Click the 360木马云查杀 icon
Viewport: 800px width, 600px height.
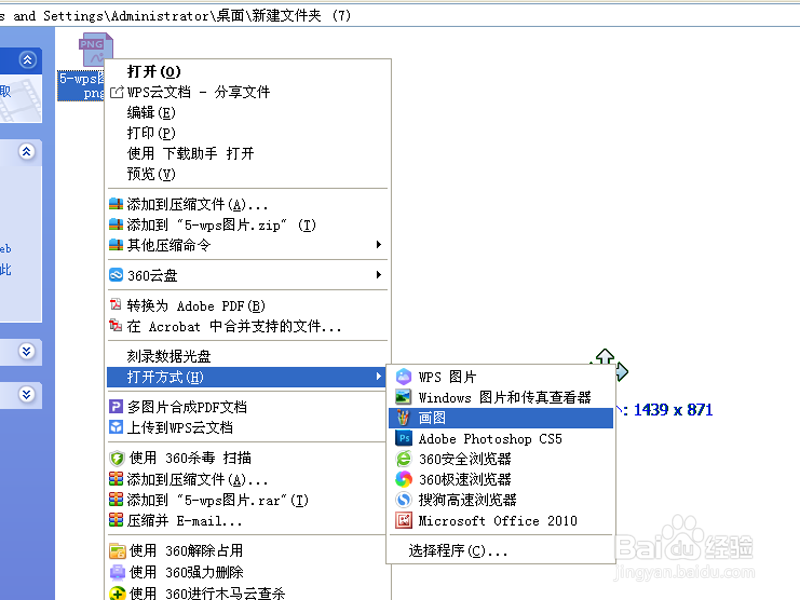117,593
